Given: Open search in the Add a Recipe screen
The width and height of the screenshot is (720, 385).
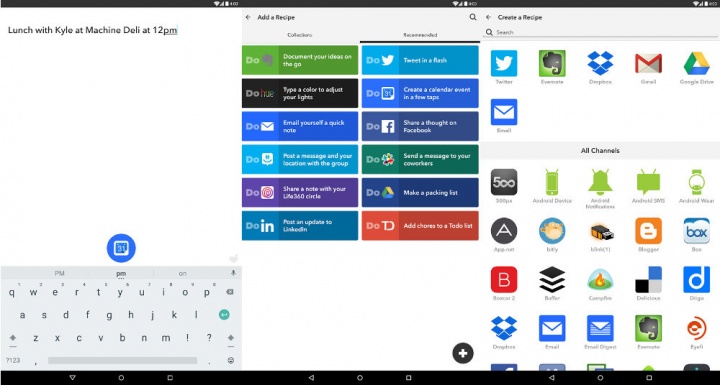Looking at the screenshot, I should pos(472,17).
